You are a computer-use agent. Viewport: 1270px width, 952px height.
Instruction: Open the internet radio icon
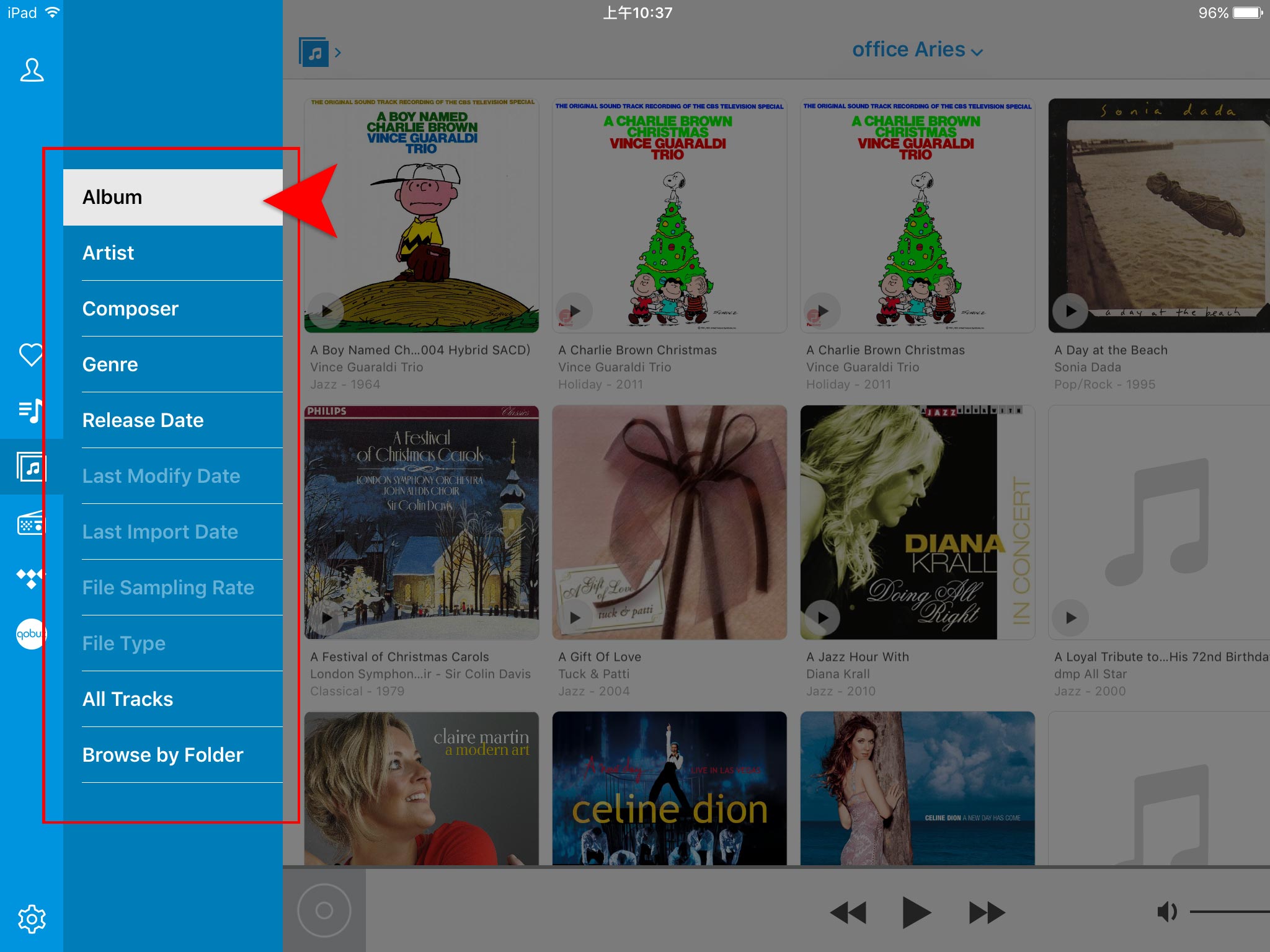click(x=31, y=522)
